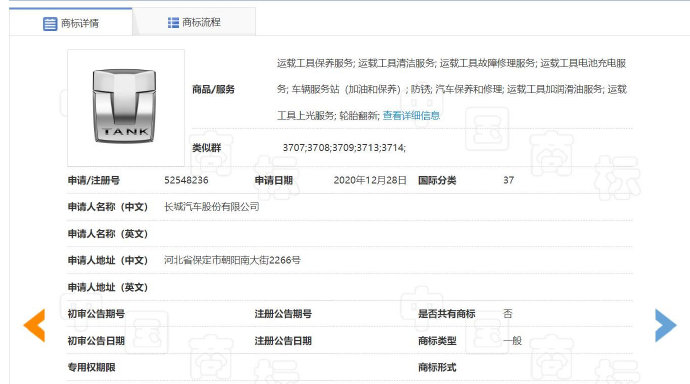Click the 国际分类 value 37
The width and height of the screenshot is (690, 384).
pyautogui.click(x=509, y=180)
